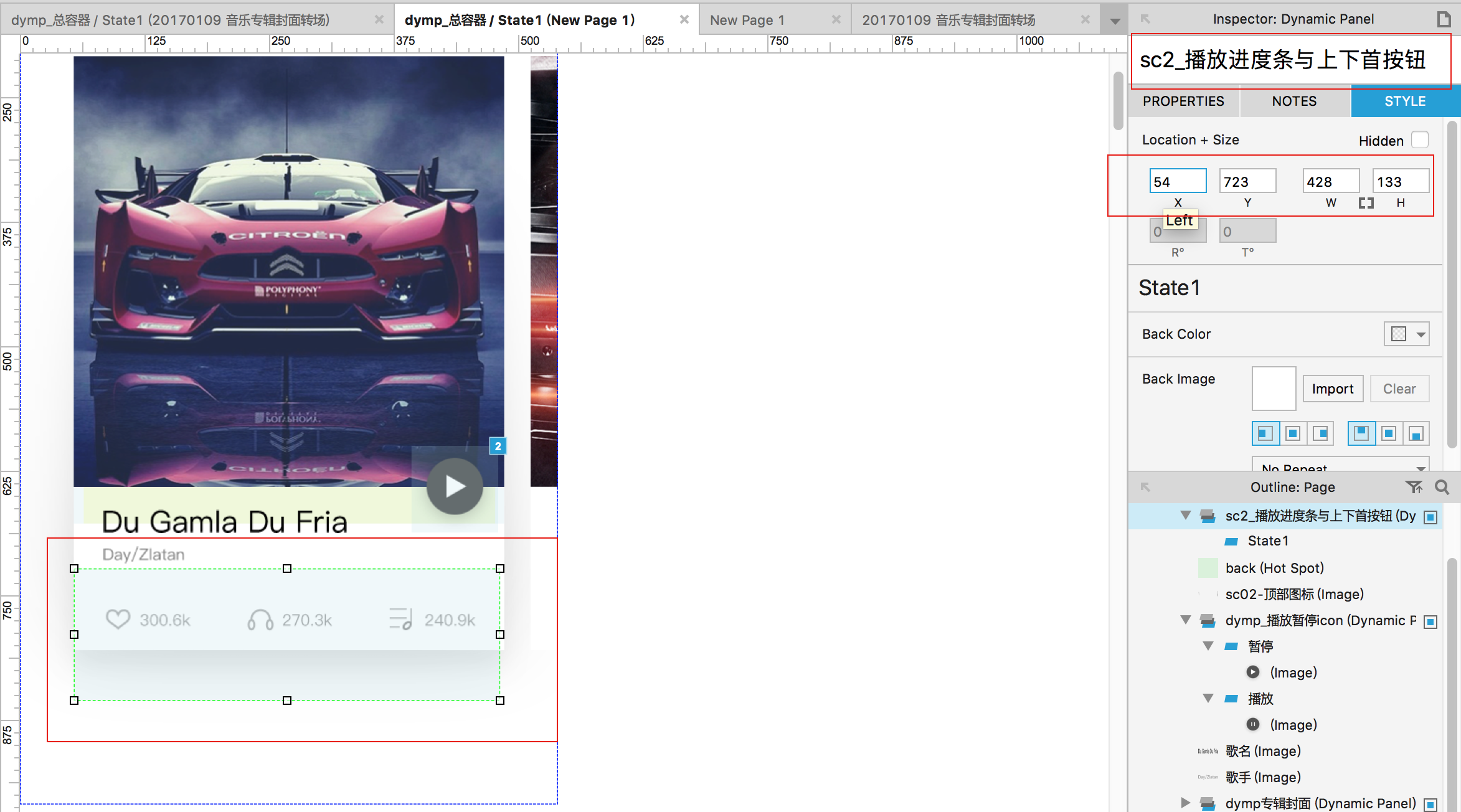Click the canvas vertical scrollbar

click(1118, 100)
